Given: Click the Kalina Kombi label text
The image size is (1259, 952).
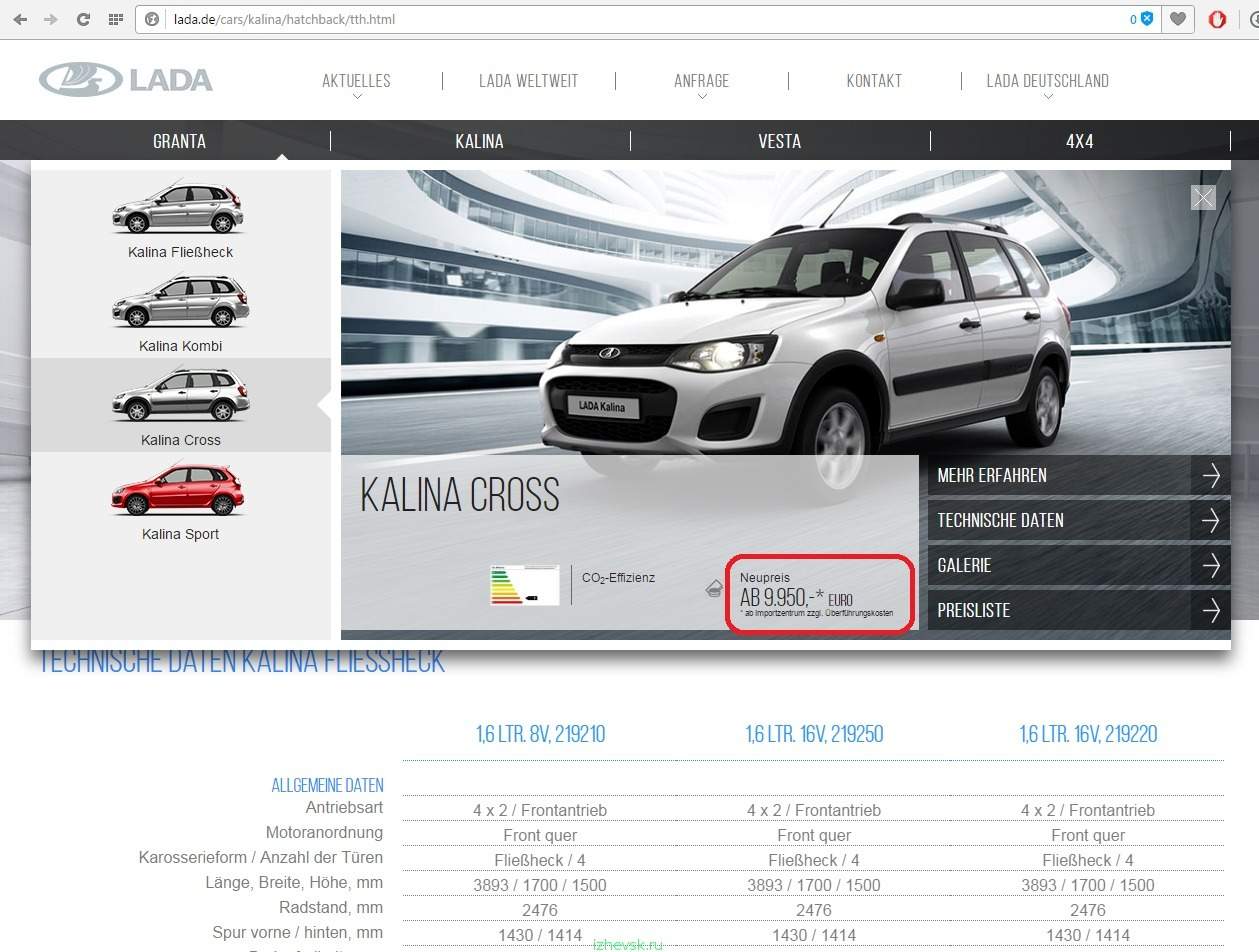Looking at the screenshot, I should pos(180,346).
